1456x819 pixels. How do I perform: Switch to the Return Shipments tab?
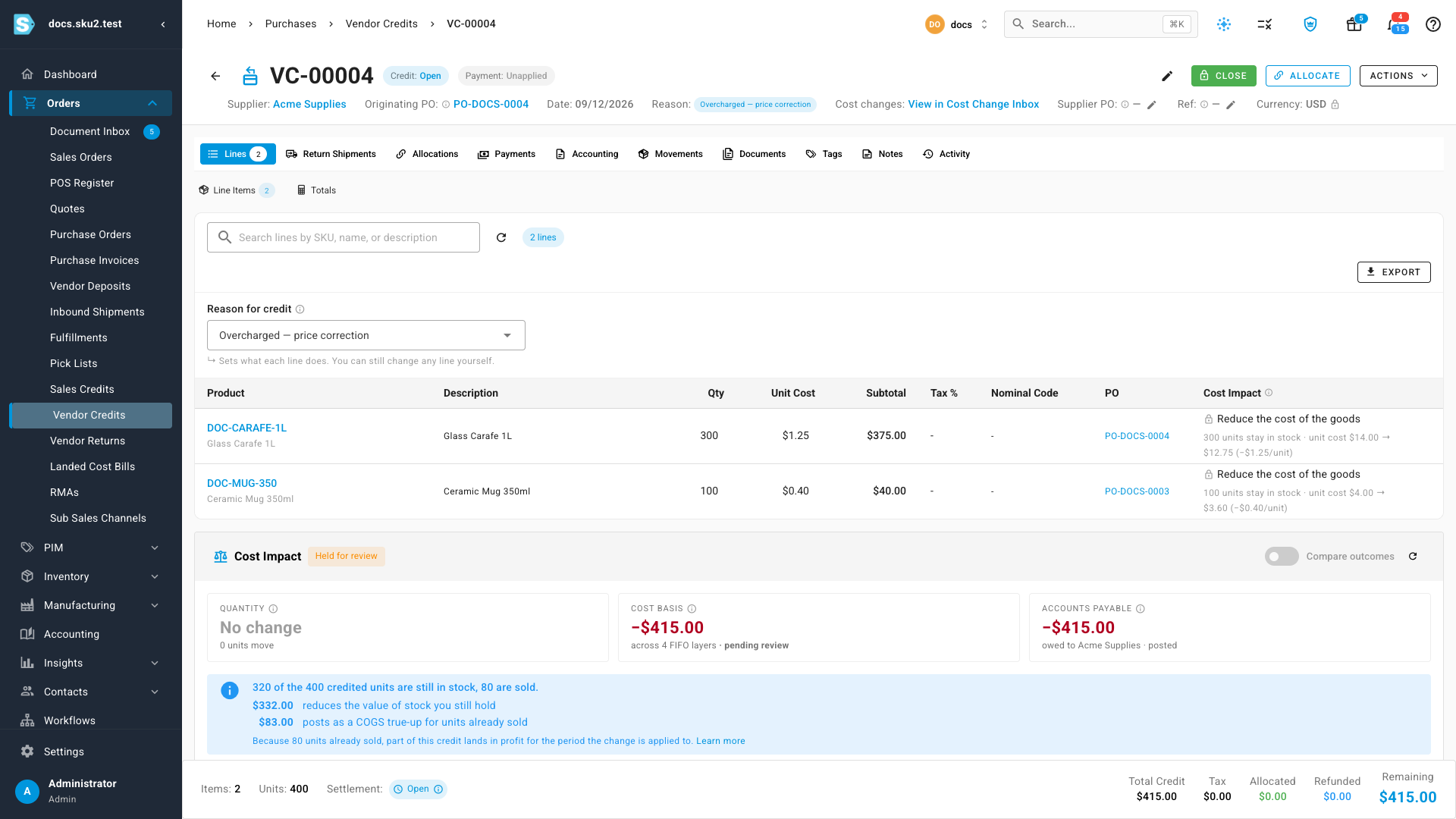tap(331, 154)
